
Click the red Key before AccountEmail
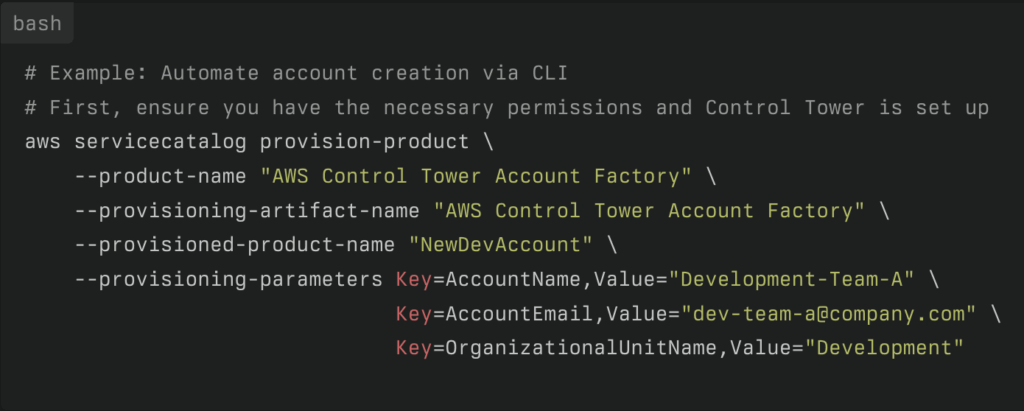click(x=413, y=314)
